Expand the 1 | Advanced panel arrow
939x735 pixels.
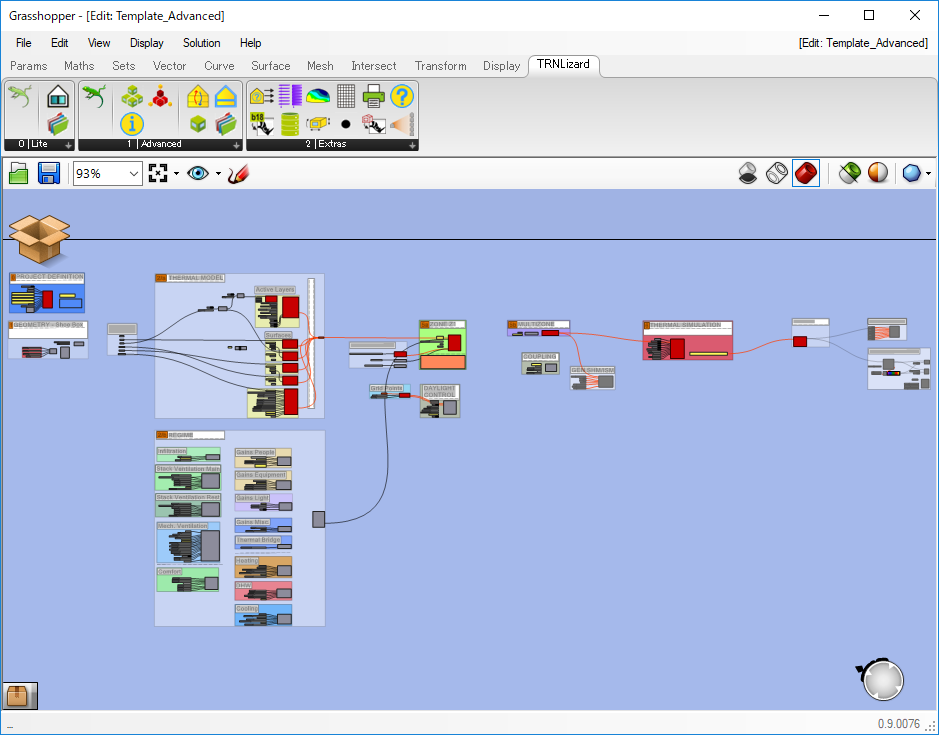pyautogui.click(x=237, y=145)
